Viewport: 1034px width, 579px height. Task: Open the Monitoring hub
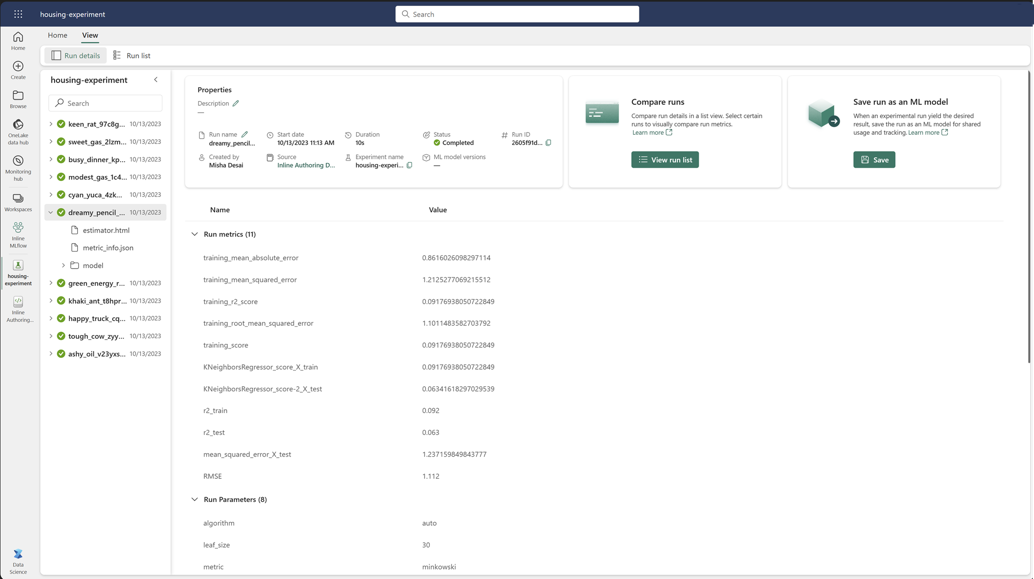(x=18, y=168)
